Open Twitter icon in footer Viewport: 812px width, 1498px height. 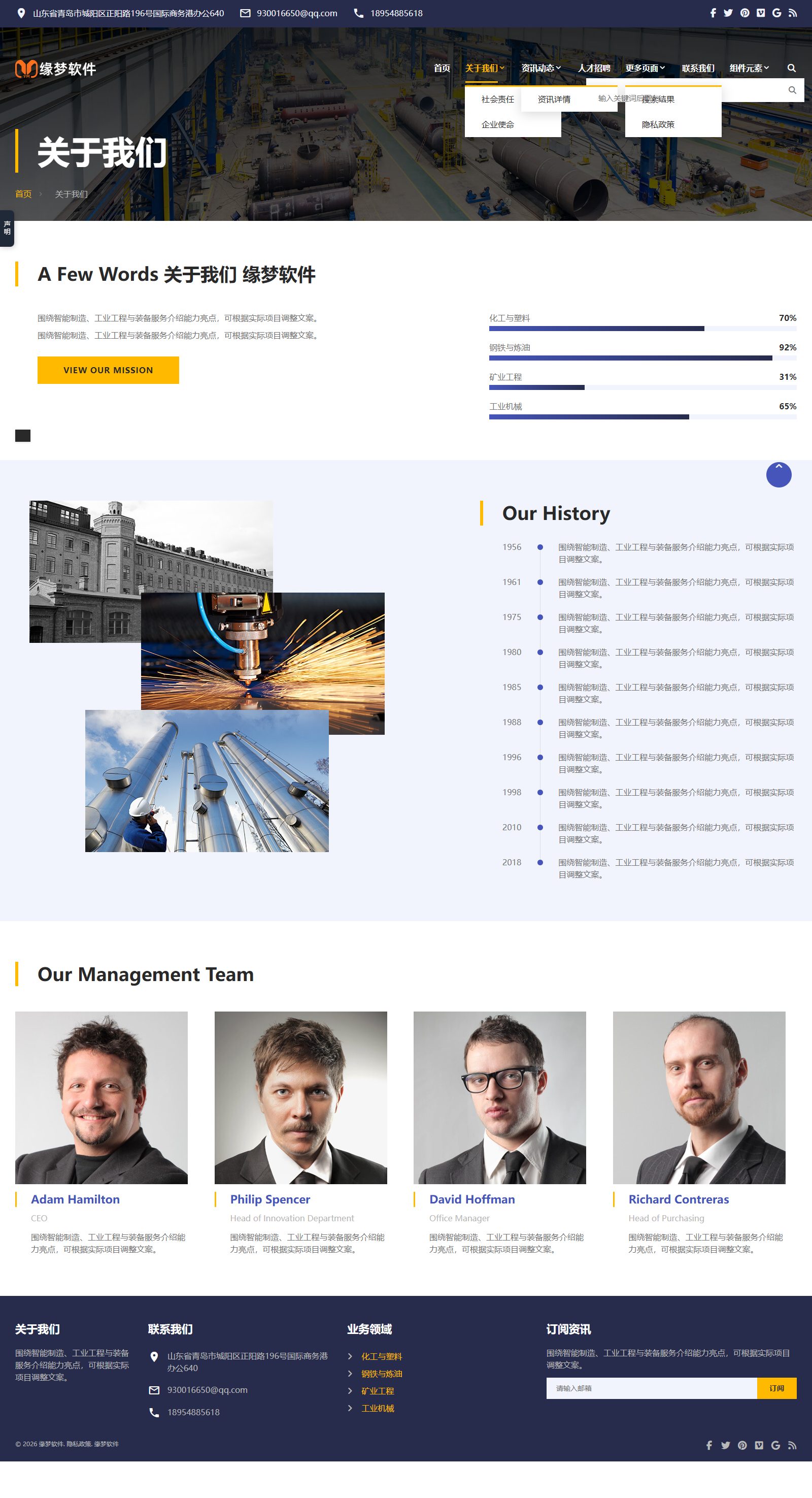[725, 1445]
